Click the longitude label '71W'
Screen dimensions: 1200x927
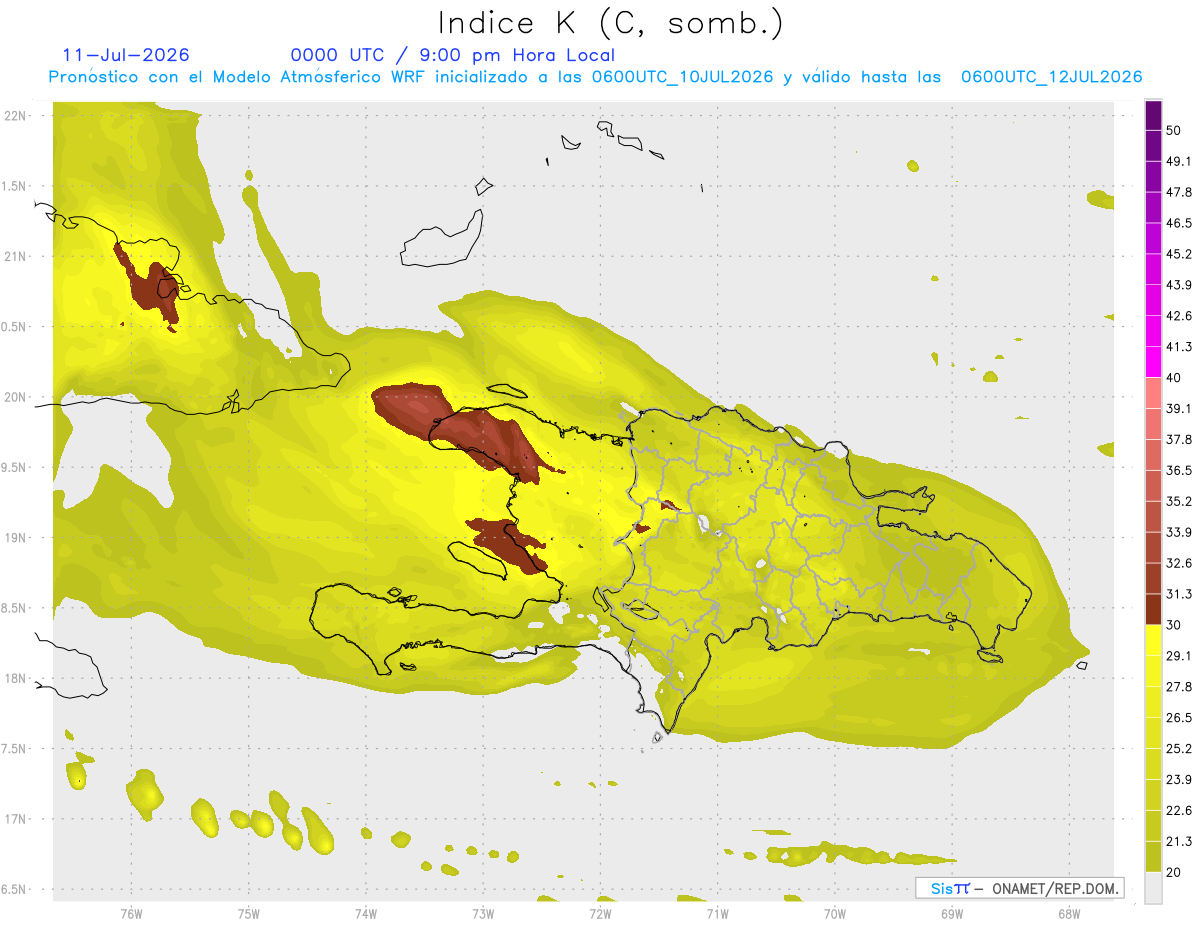pos(717,913)
